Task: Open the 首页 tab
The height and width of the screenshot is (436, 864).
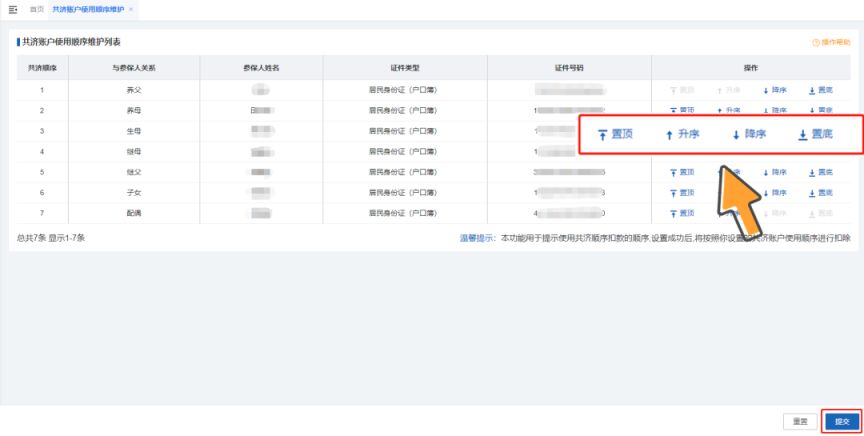Action: pyautogui.click(x=36, y=9)
